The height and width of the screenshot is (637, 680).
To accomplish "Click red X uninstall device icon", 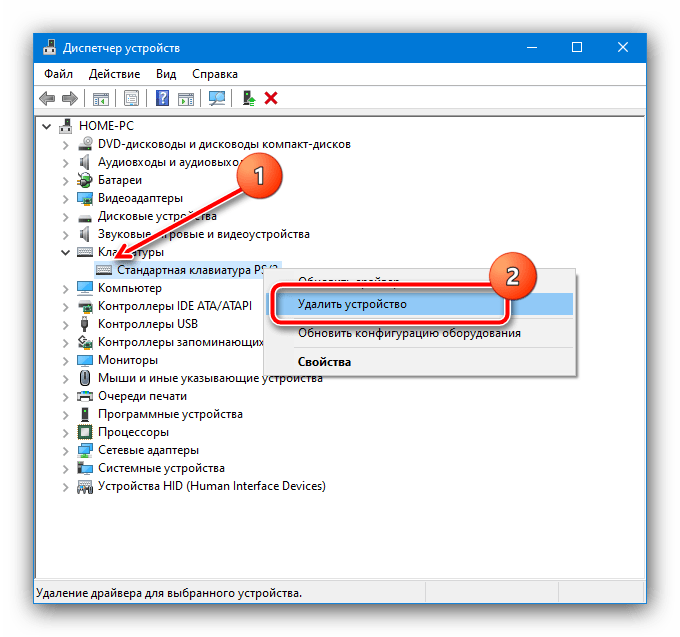I will 271,98.
